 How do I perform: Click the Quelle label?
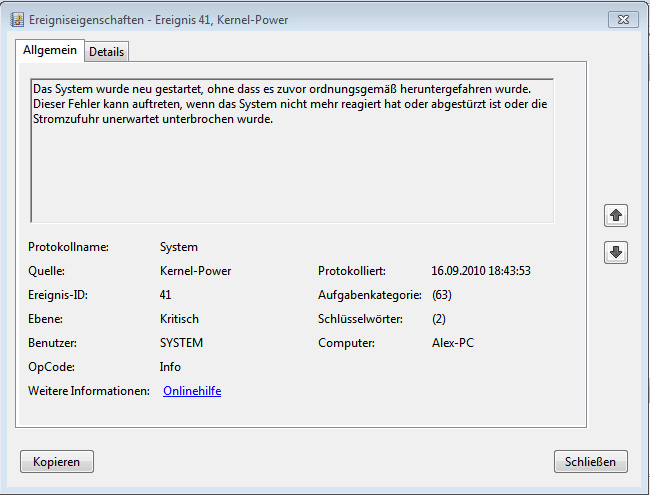click(x=46, y=271)
